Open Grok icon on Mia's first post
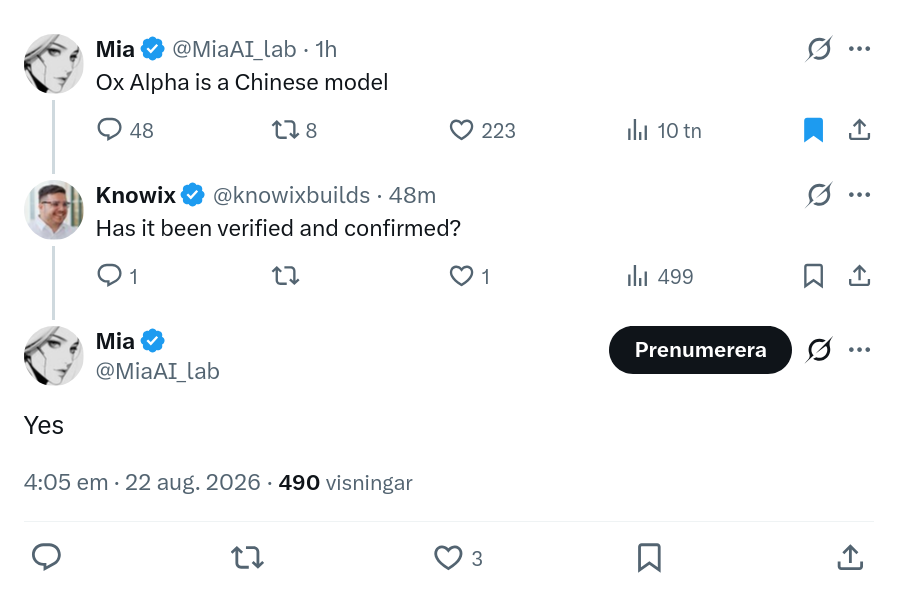 819,49
